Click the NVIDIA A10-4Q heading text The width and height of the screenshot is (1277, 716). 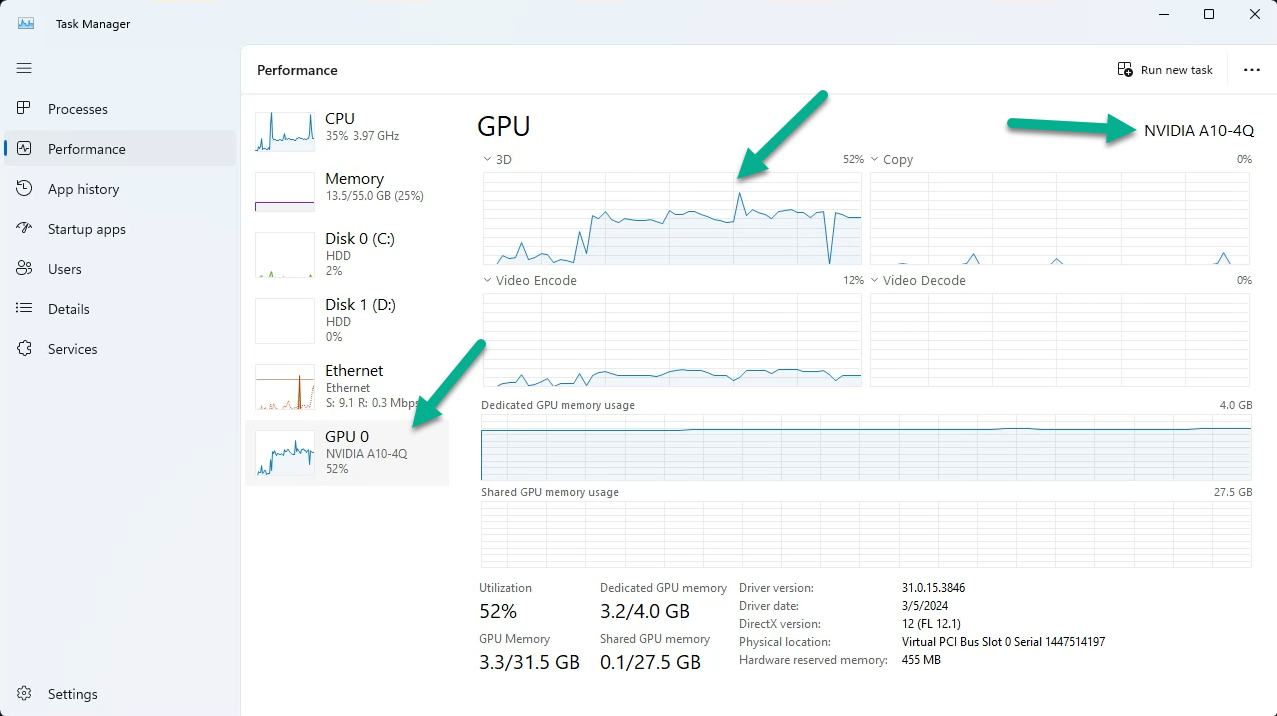(1199, 130)
